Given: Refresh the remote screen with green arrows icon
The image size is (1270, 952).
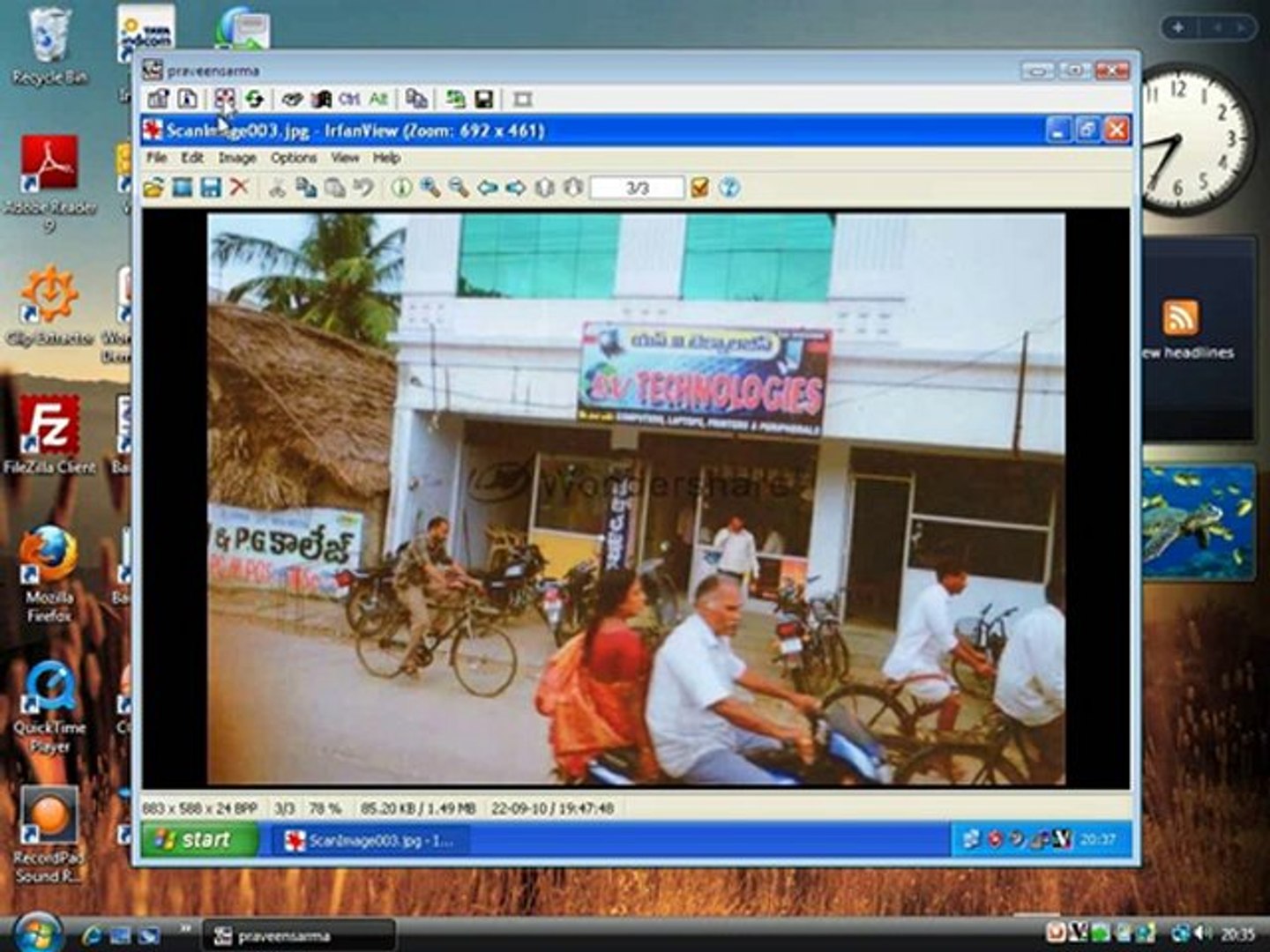Looking at the screenshot, I should [x=254, y=99].
